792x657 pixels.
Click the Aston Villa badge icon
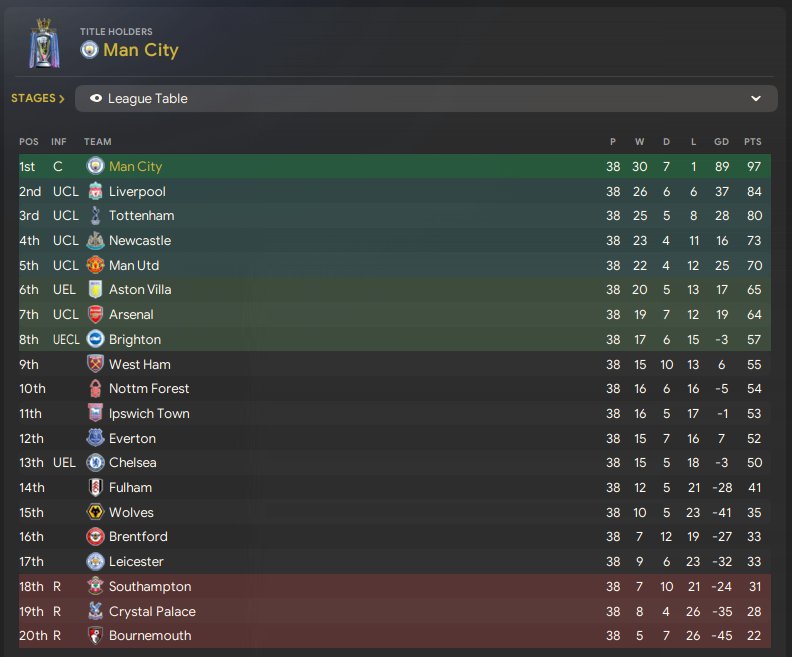96,290
